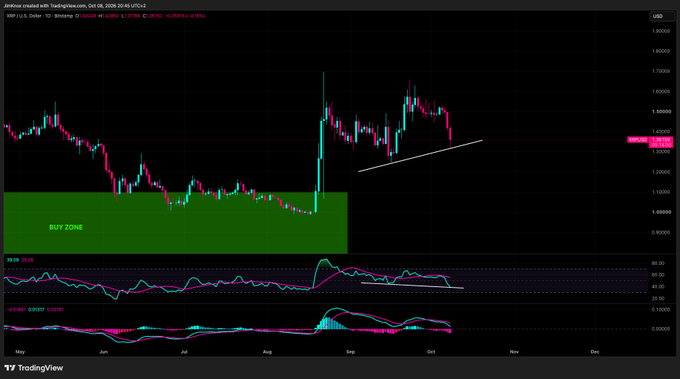The height and width of the screenshot is (379, 680).
Task: Click the 0.10000 MACD scale label
Action: (x=661, y=310)
